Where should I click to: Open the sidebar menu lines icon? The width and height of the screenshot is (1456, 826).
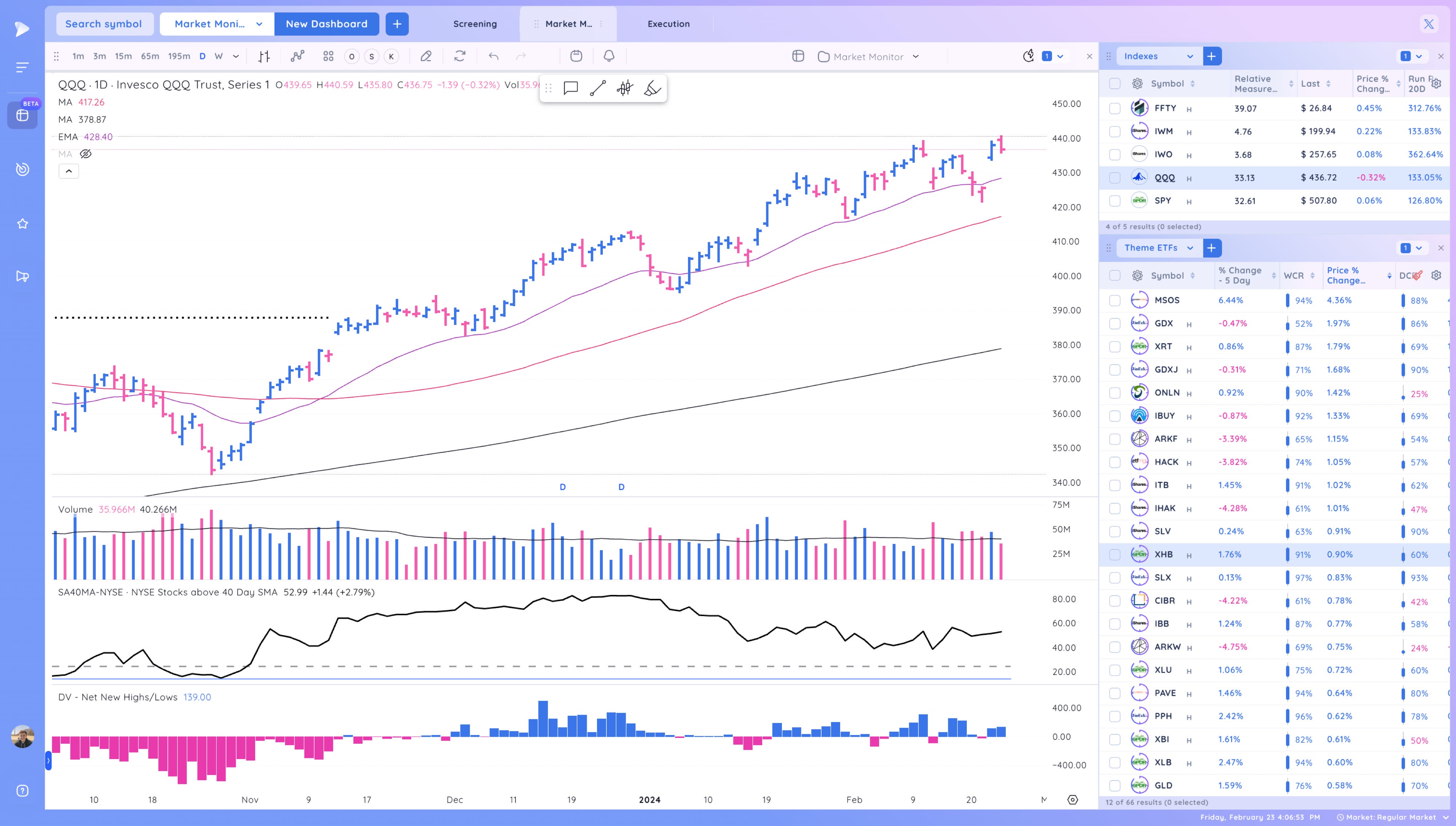pyautogui.click(x=22, y=68)
